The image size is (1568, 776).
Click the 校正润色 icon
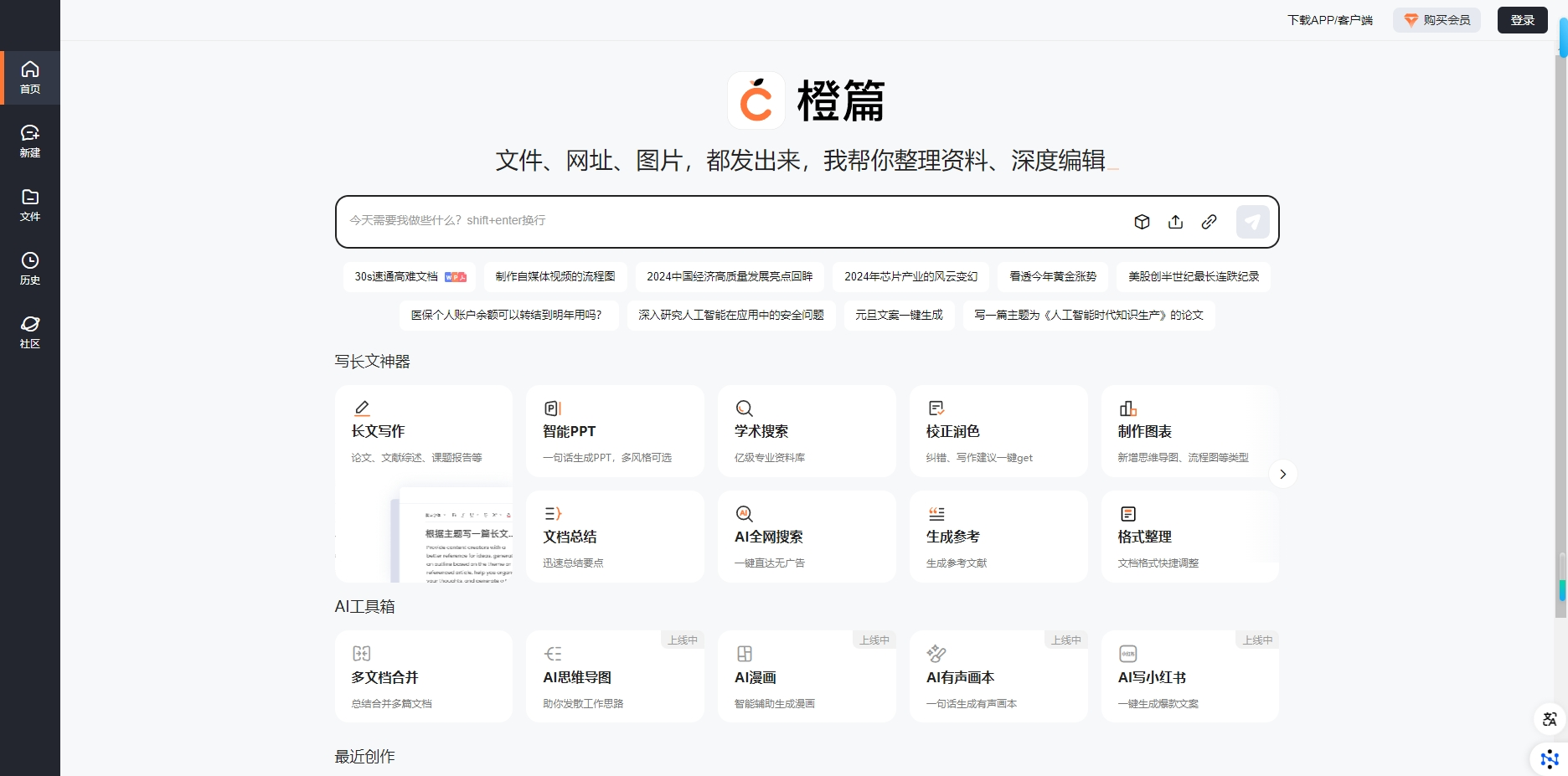[936, 408]
